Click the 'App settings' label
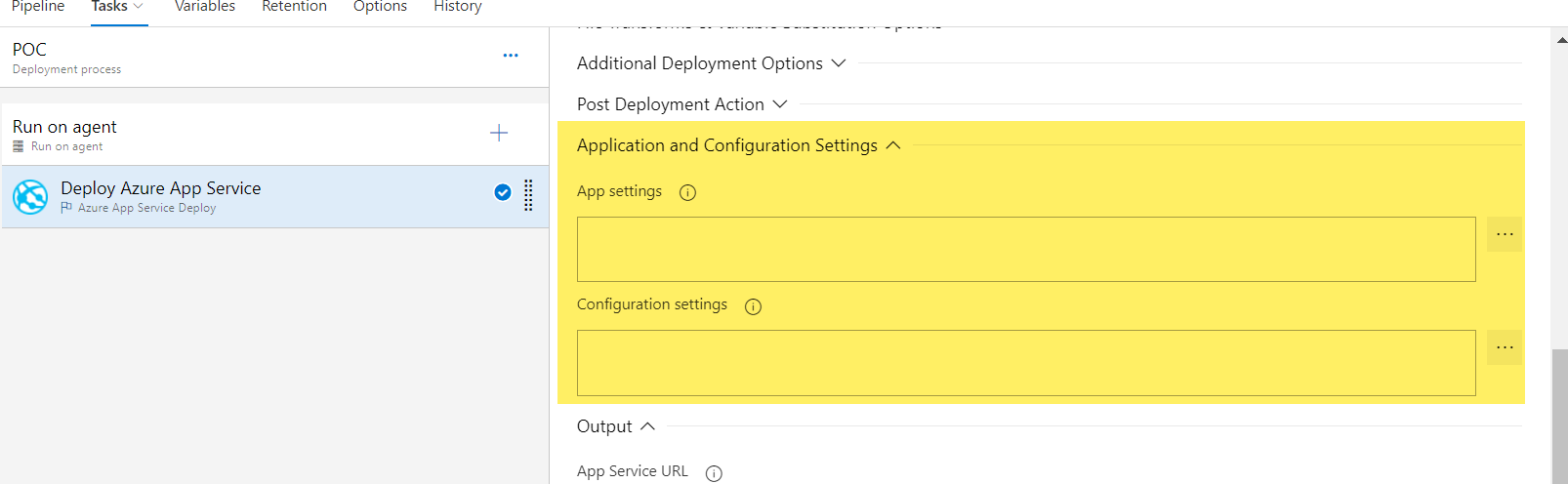Screen dimensions: 1568x484 point(619,191)
